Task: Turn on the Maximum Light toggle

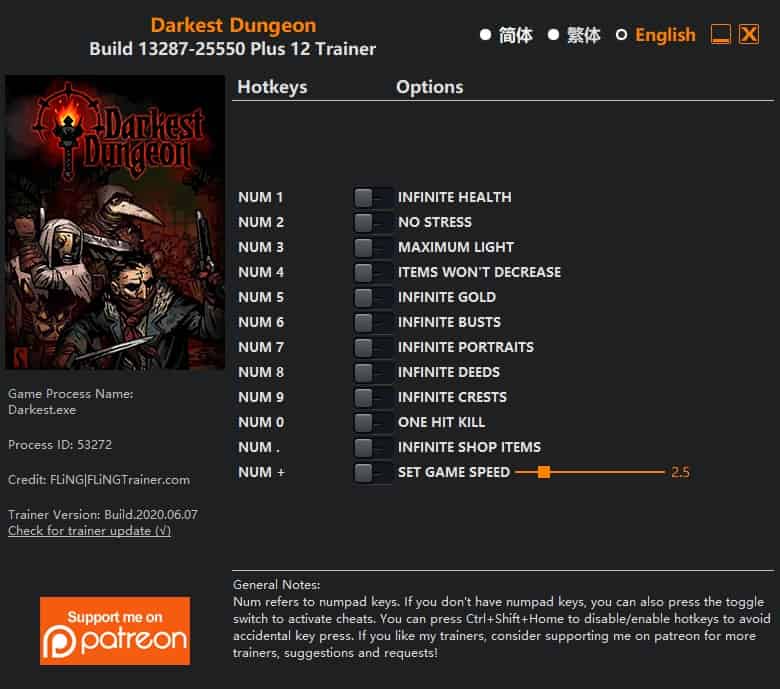Action: click(x=372, y=247)
